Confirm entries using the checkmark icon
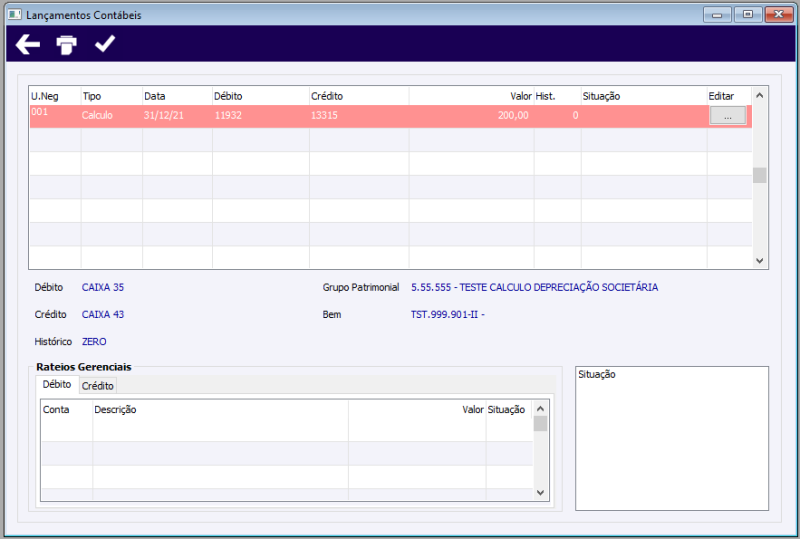The image size is (800, 539). tap(105, 44)
